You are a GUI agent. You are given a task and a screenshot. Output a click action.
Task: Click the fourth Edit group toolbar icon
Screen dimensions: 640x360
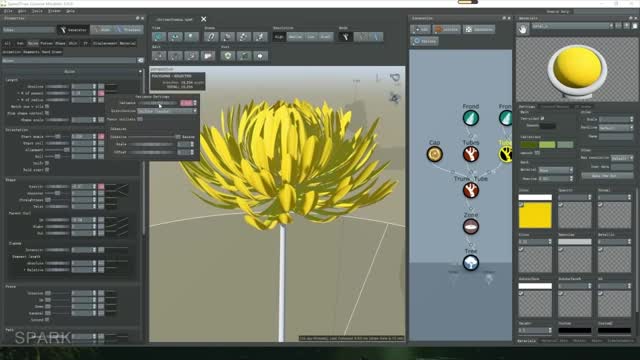coord(207,56)
